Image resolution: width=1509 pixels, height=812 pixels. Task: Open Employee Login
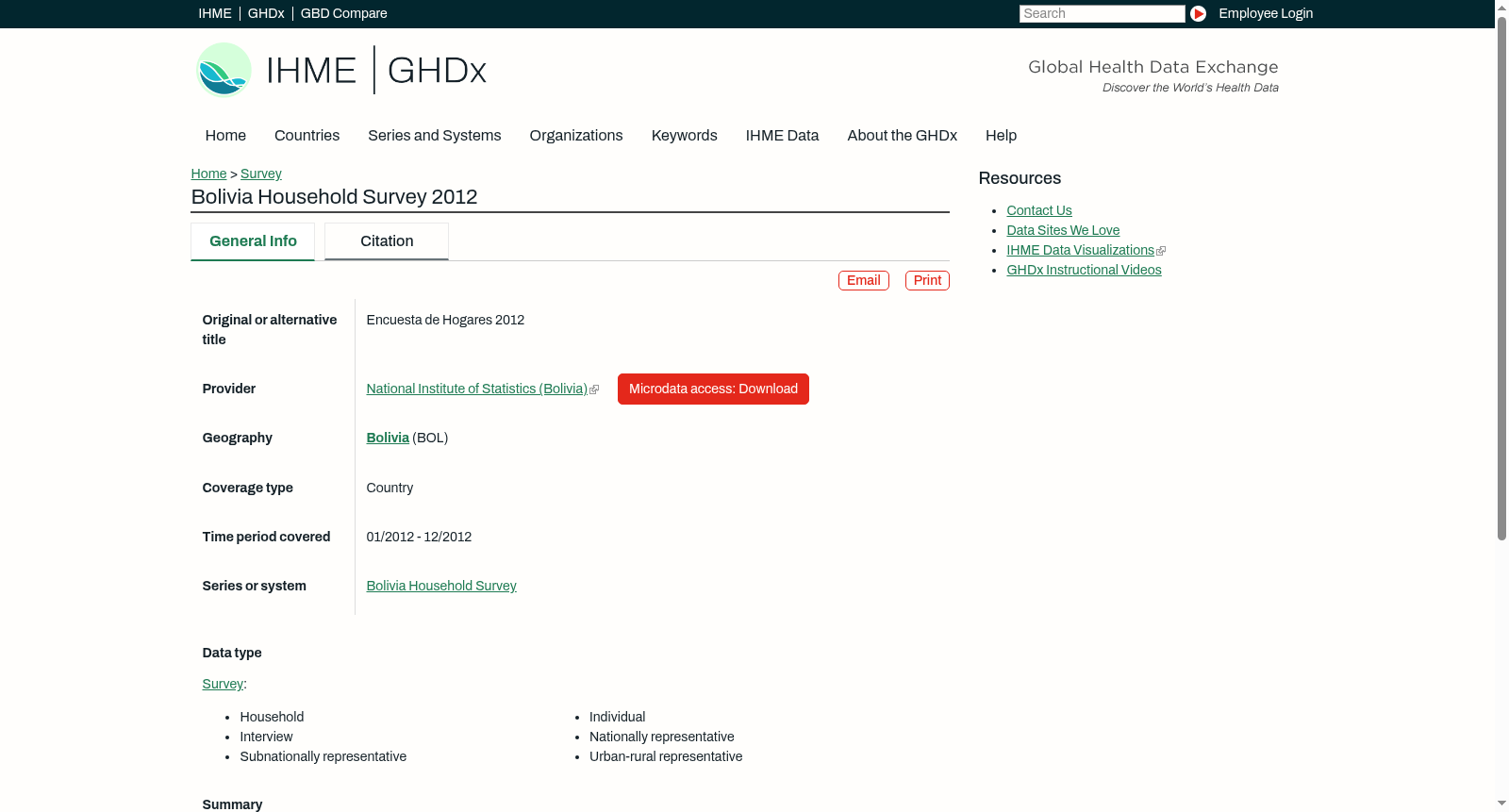(1266, 13)
